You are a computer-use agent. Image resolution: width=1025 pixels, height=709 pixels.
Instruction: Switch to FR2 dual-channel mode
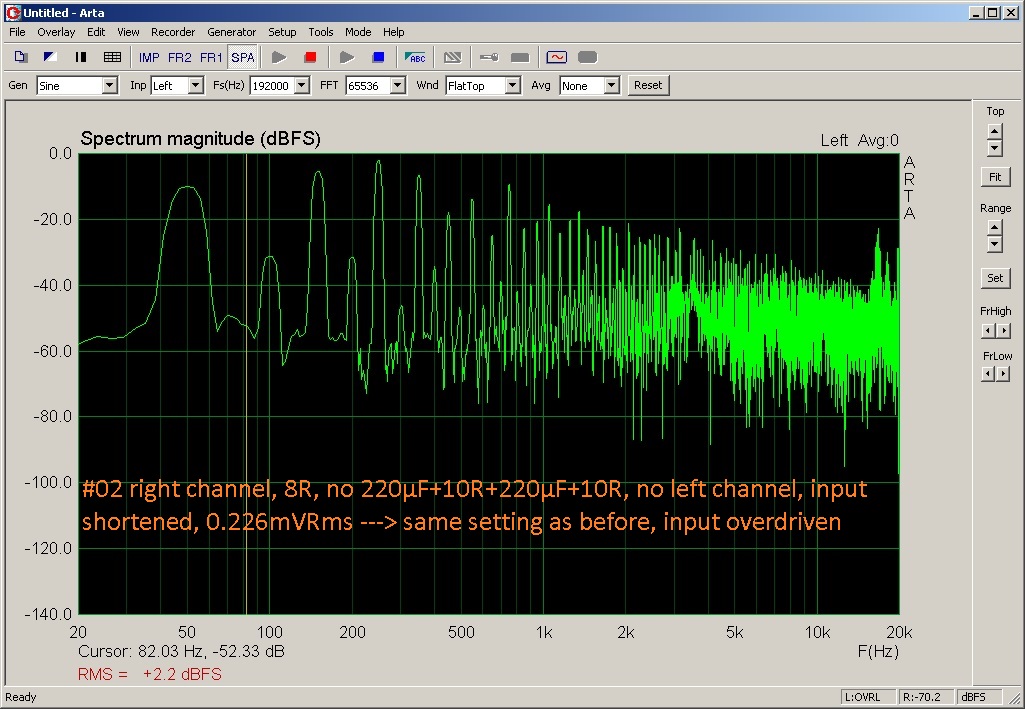180,58
